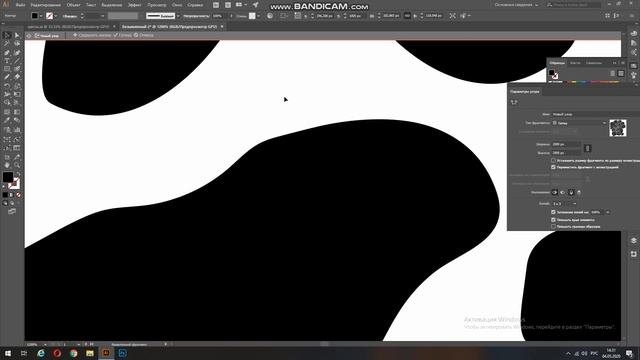Screen dimensions: 640x360
Task: Click Отмена to cancel pattern editing
Action: coord(144,36)
